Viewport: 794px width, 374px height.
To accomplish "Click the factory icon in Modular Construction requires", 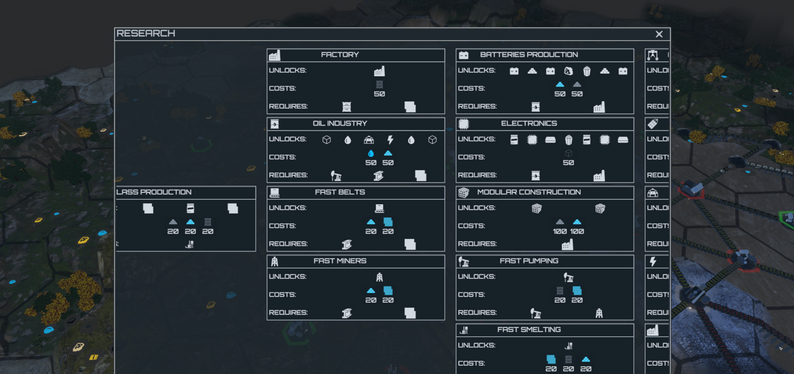I will coord(568,244).
